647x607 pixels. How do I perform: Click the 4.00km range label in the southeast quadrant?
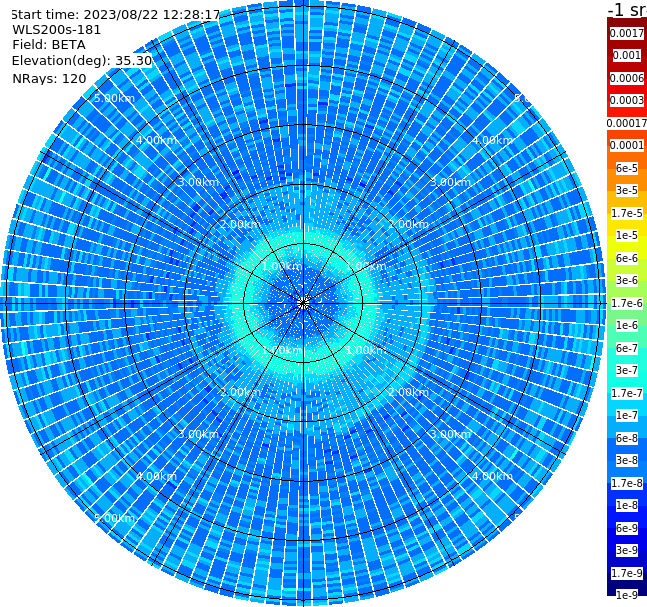[492, 476]
